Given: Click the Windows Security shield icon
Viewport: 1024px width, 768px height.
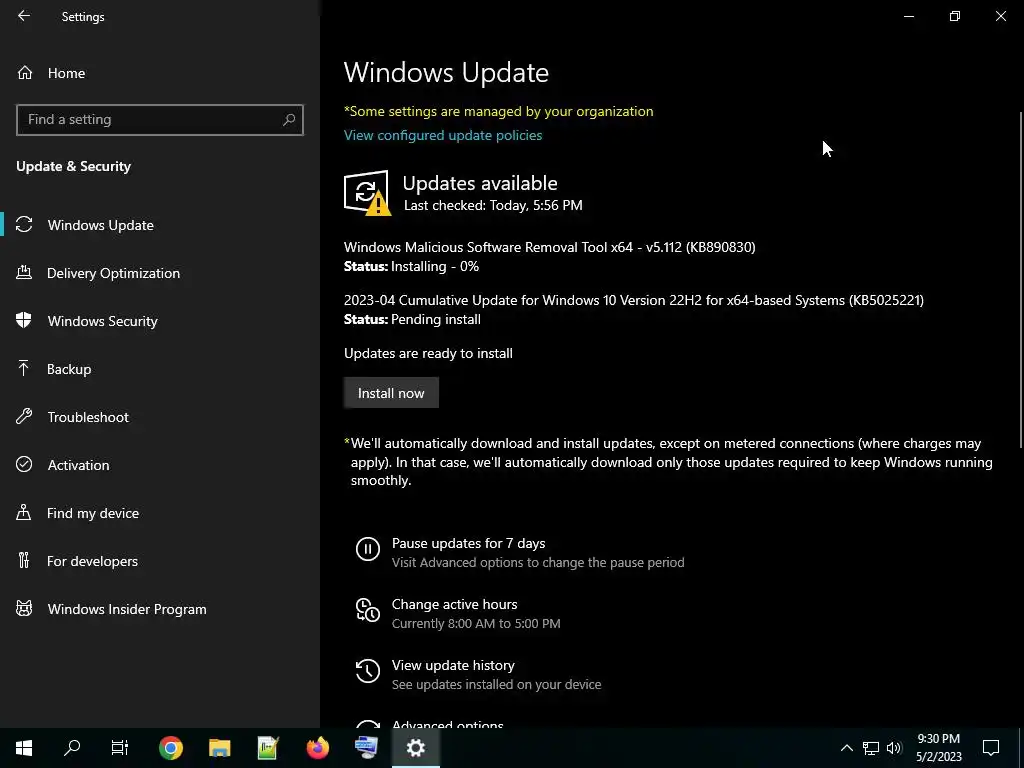Looking at the screenshot, I should 24,320.
